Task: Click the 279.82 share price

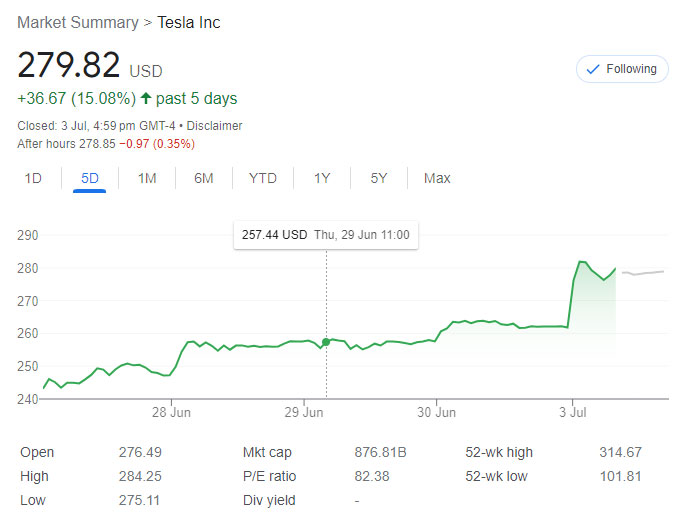Action: pos(69,65)
